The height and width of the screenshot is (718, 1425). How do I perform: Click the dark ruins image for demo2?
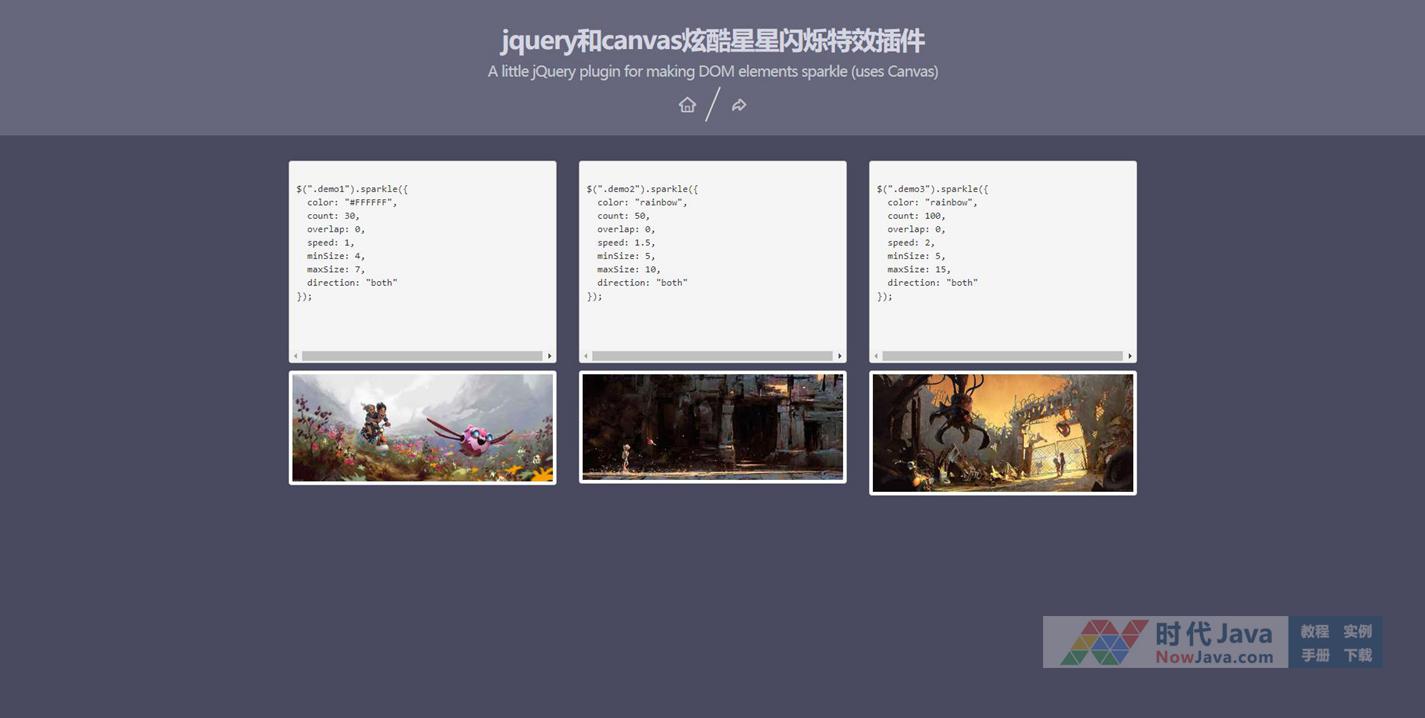coord(712,427)
